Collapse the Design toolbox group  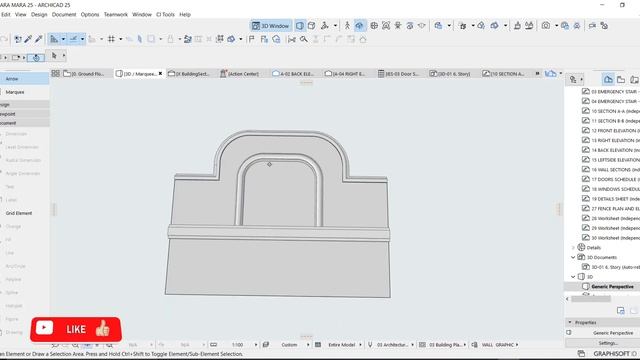[24, 105]
